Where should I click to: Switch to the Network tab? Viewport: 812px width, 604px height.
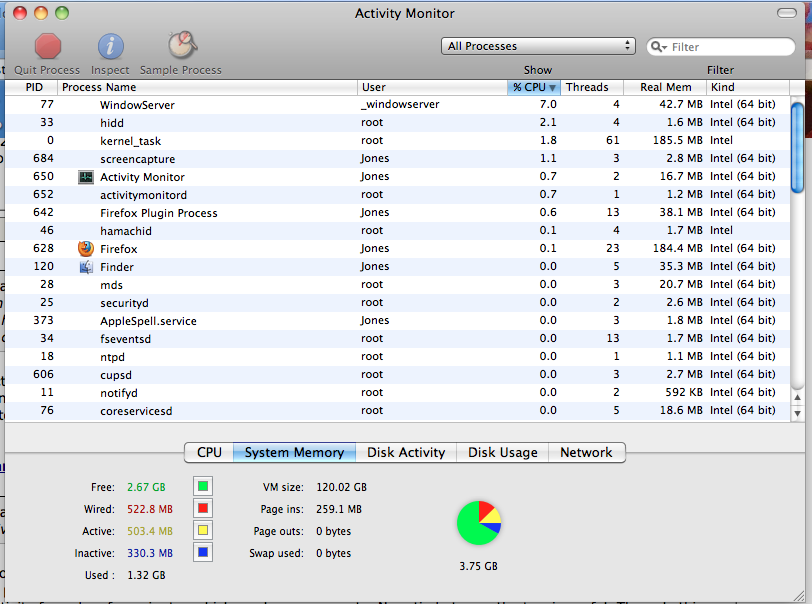click(x=586, y=452)
